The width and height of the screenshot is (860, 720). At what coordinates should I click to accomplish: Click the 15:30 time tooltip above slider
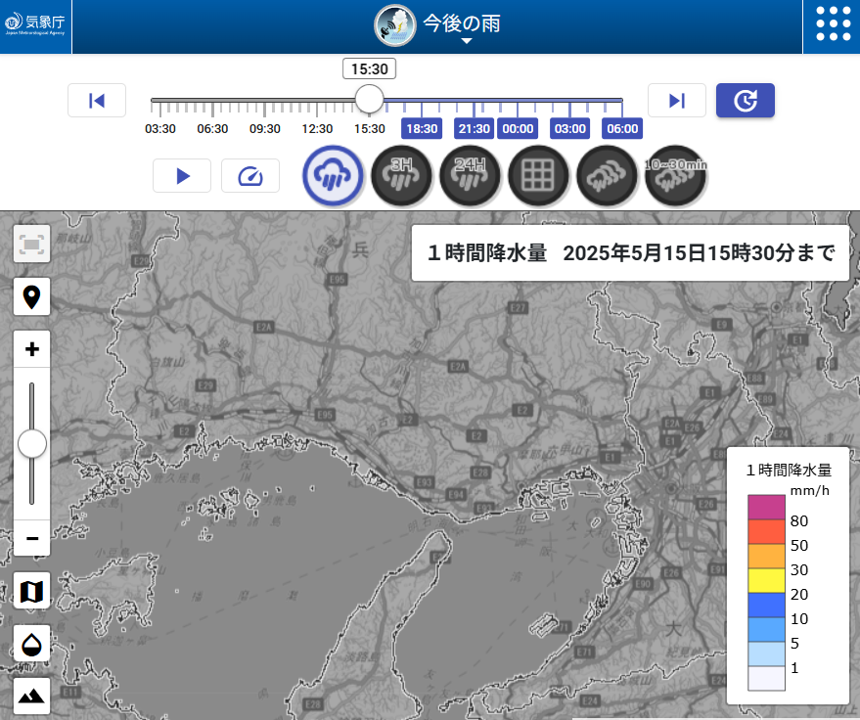(369, 69)
